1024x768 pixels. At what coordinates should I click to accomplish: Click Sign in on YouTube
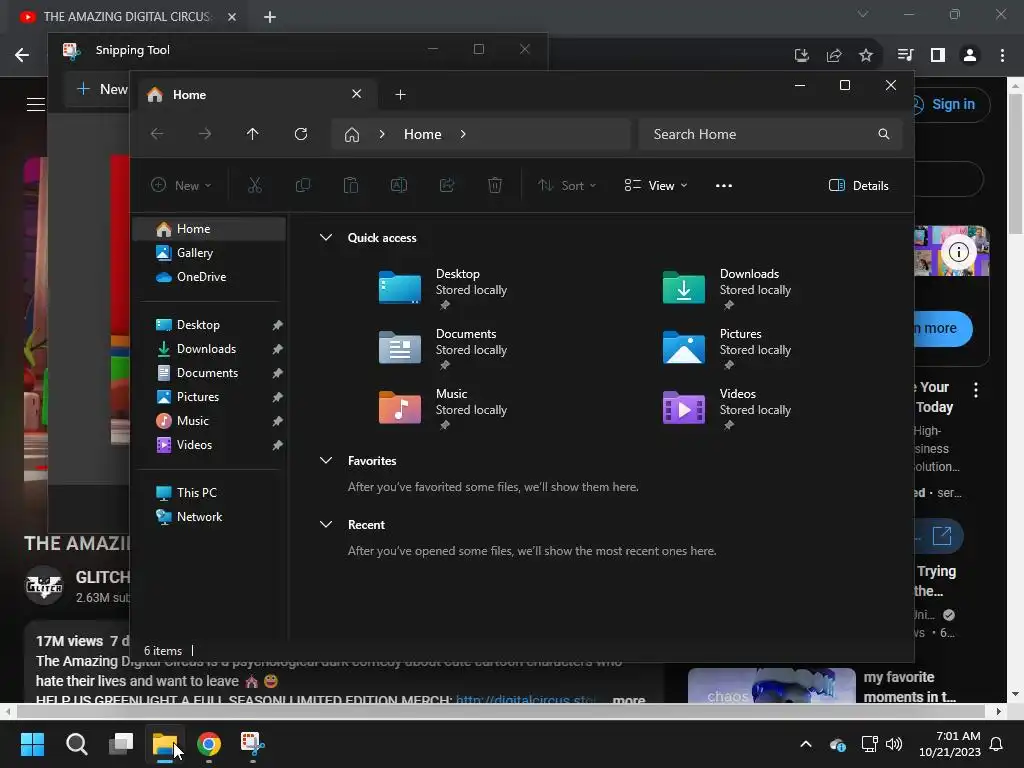point(952,104)
